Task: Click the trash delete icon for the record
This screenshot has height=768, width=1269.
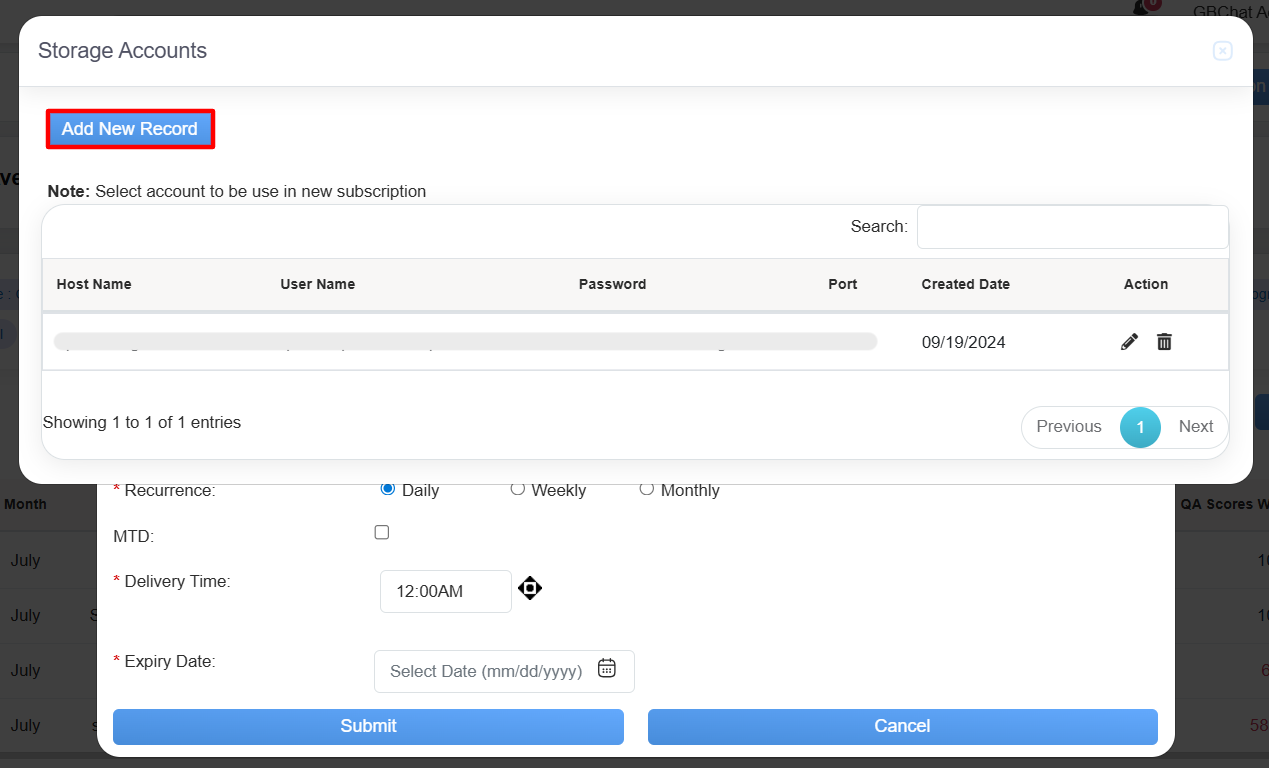Action: tap(1164, 342)
